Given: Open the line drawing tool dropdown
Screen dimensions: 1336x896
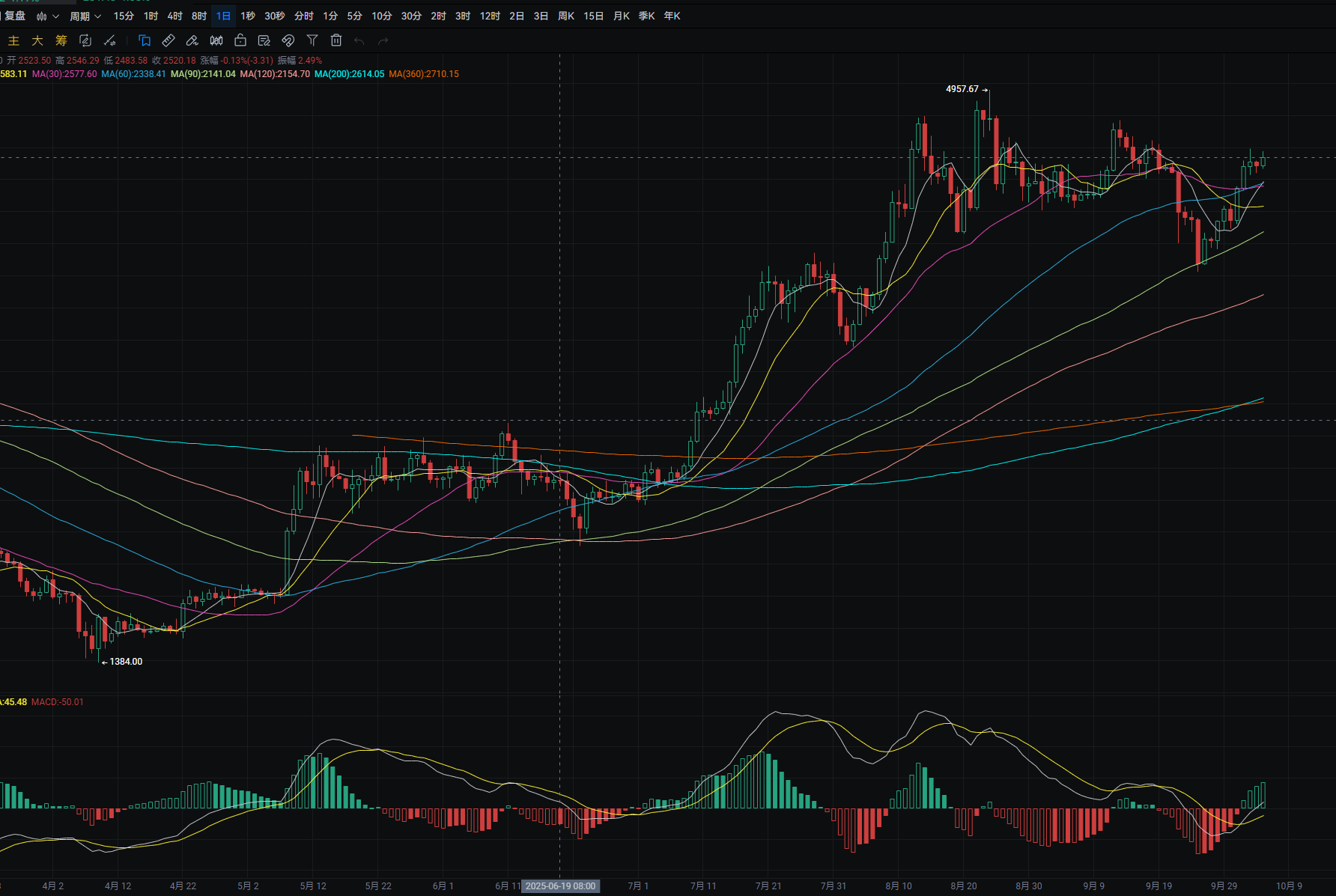Looking at the screenshot, I should coord(110,40).
